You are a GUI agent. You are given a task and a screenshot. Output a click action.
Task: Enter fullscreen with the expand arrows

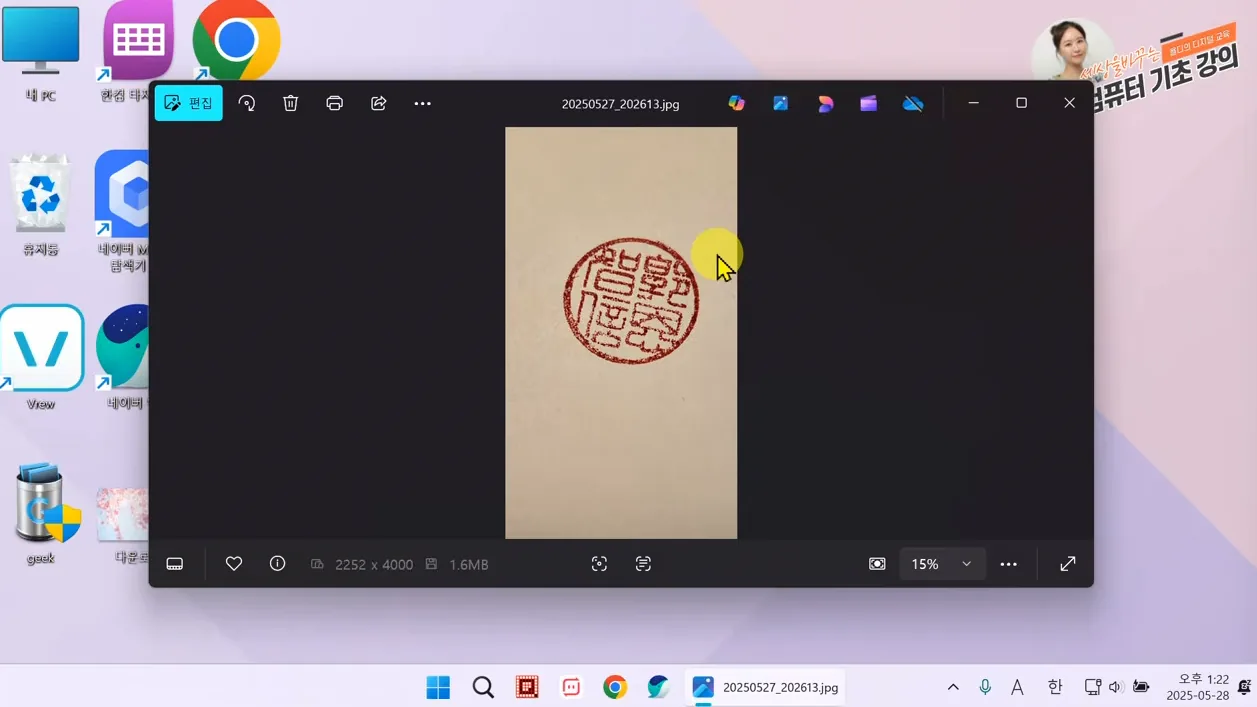[x=1068, y=564]
